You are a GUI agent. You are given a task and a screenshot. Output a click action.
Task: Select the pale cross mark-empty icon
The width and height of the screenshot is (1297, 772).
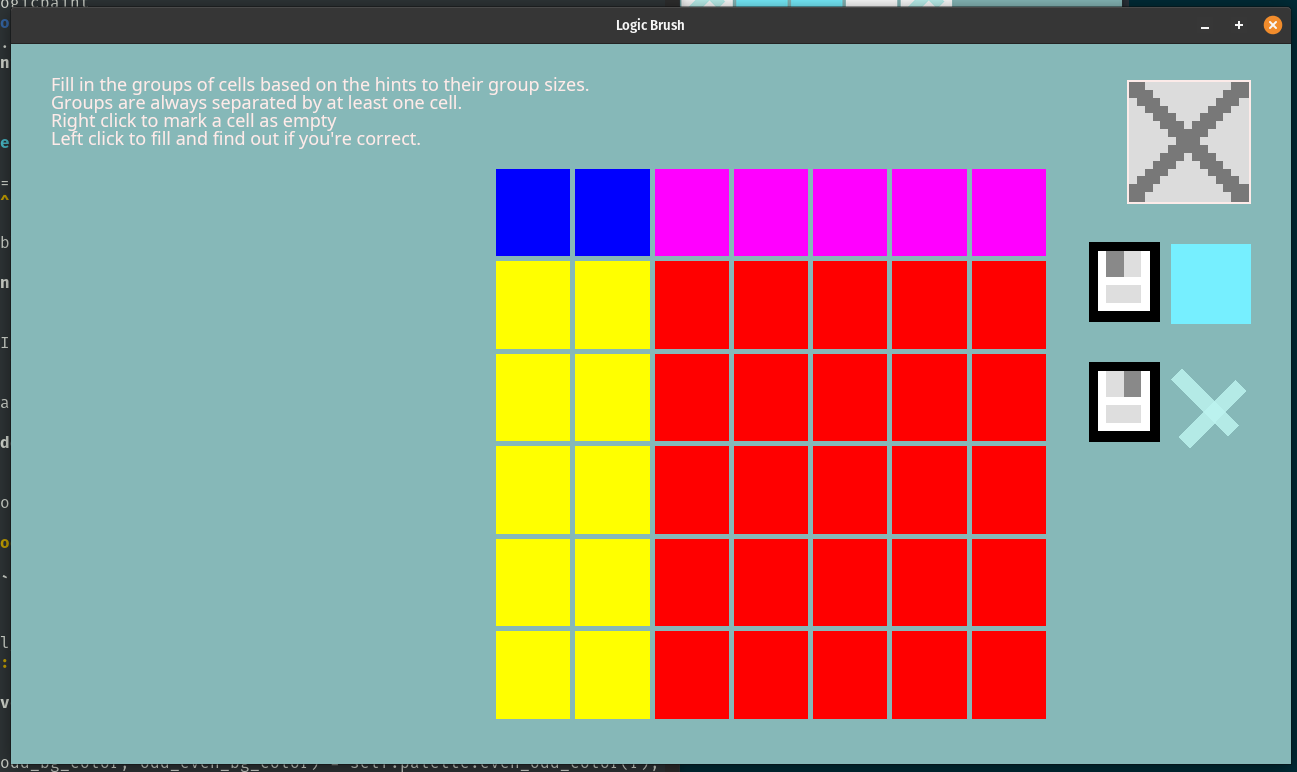1209,408
